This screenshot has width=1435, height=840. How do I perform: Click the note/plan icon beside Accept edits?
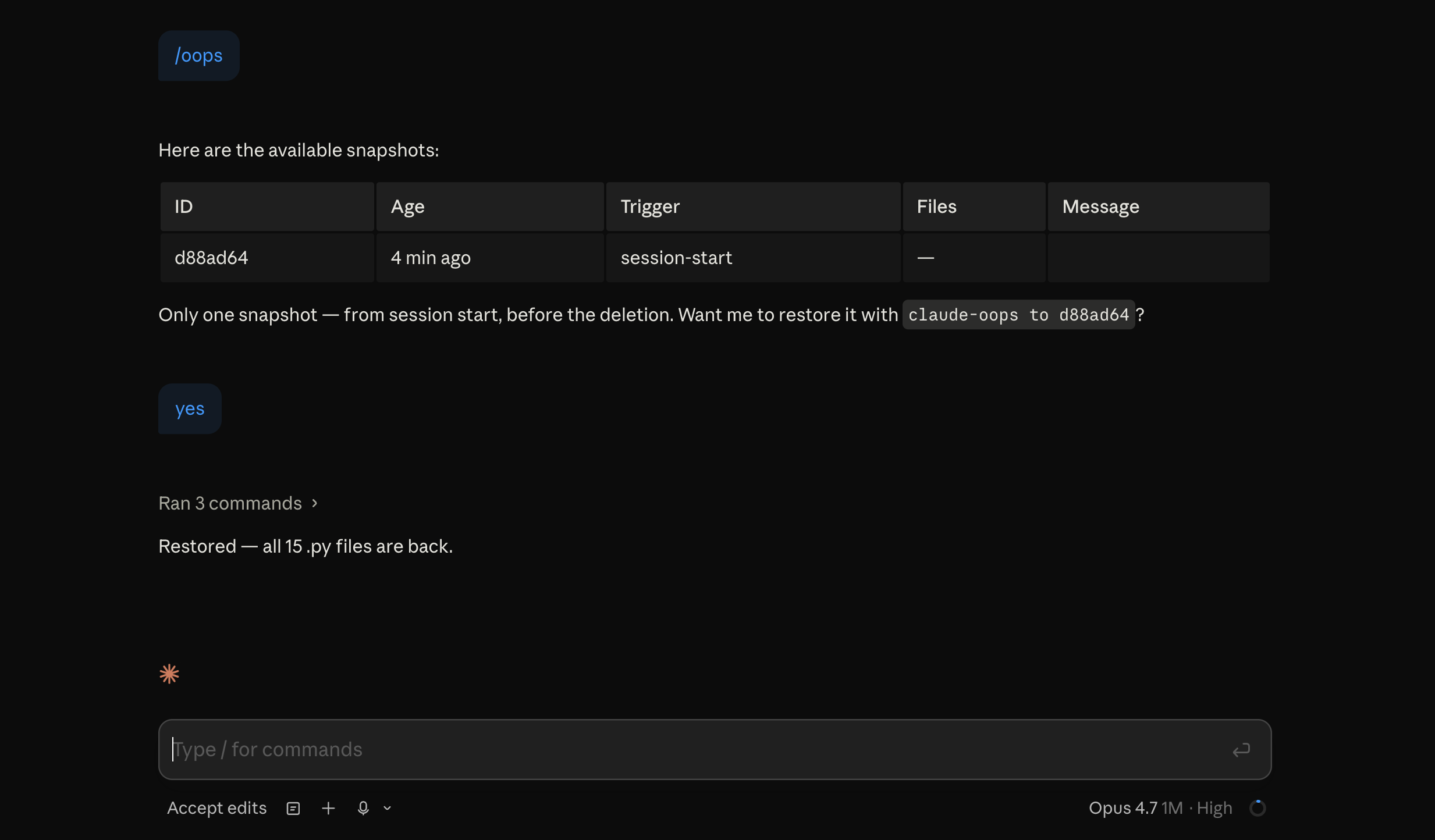pos(293,808)
